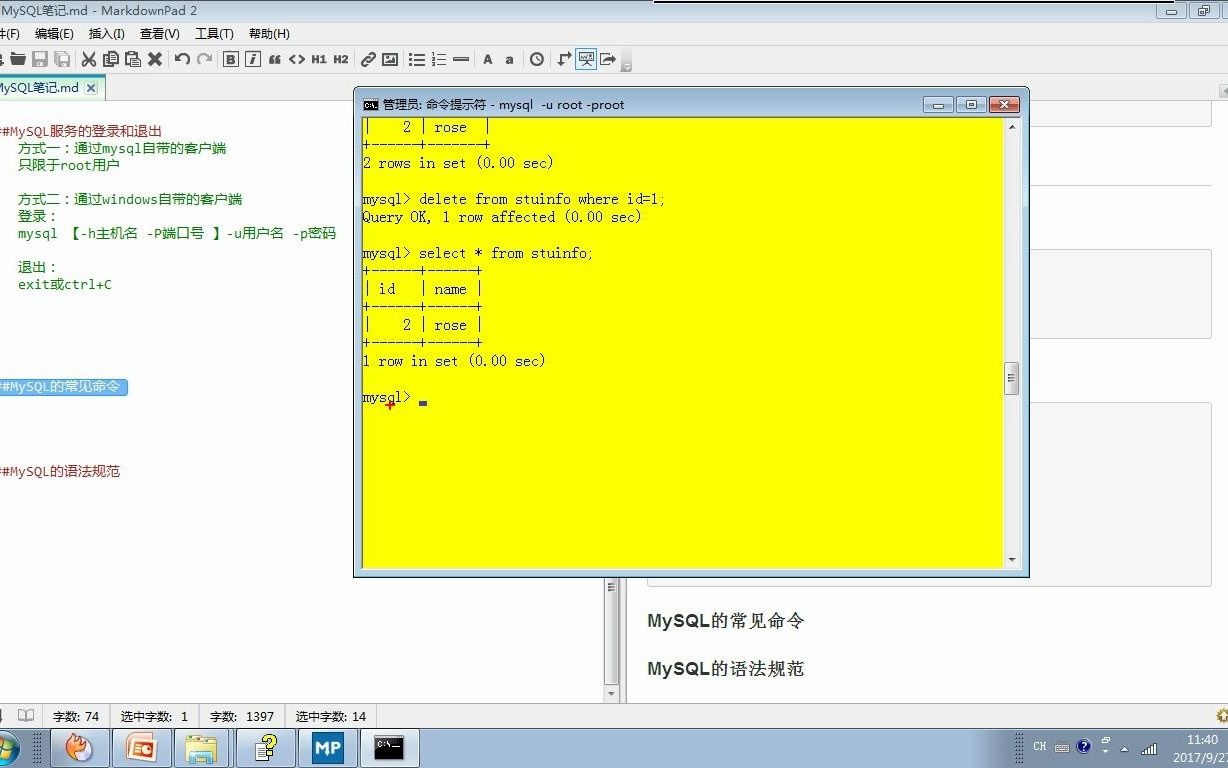Click the Paste toolbar icon
Screen dimensions: 1228x768
pos(132,59)
